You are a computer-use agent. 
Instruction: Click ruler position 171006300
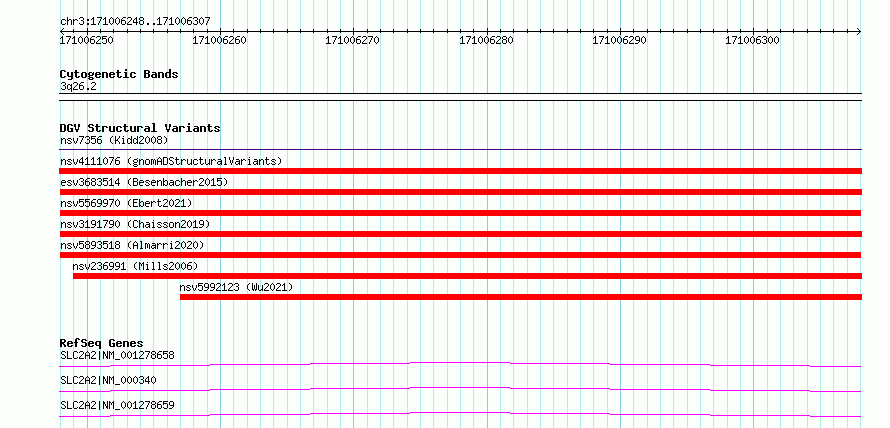[753, 40]
